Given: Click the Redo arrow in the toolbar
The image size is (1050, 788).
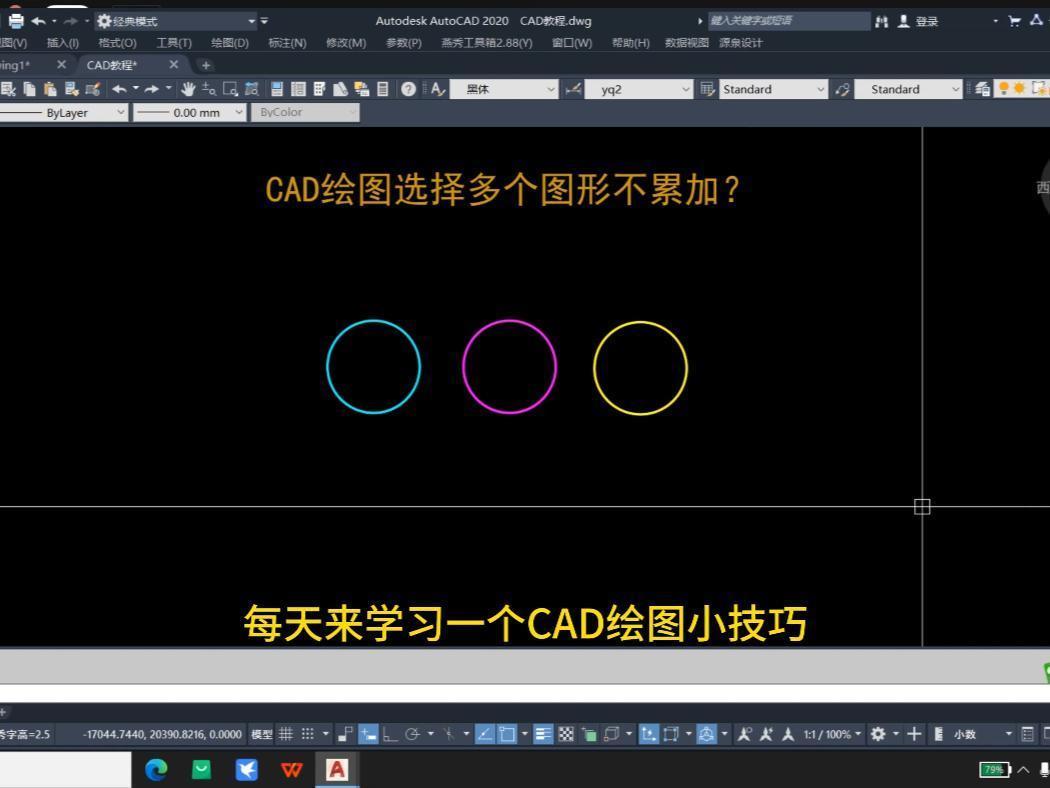Looking at the screenshot, I should (x=151, y=89).
